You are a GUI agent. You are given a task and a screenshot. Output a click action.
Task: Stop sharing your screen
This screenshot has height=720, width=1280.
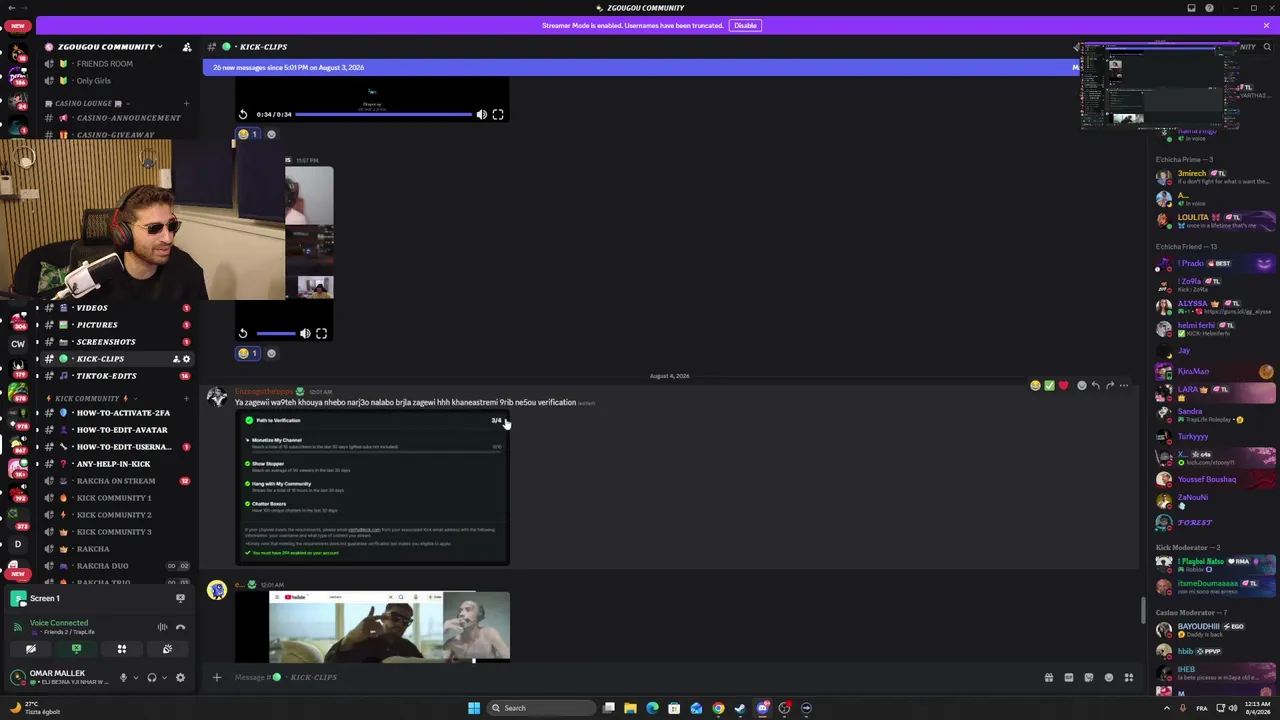point(76,649)
